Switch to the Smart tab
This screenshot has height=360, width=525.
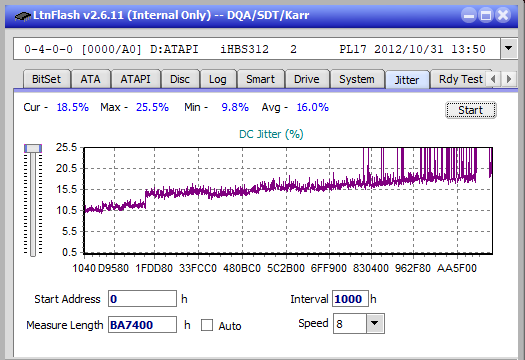[260, 79]
